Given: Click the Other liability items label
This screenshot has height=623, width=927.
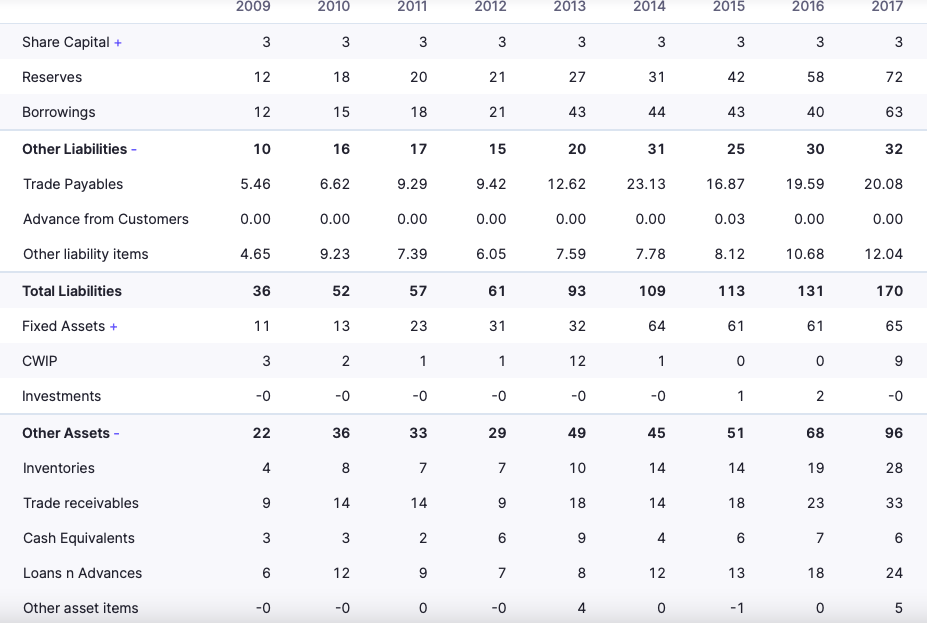Looking at the screenshot, I should (86, 254).
